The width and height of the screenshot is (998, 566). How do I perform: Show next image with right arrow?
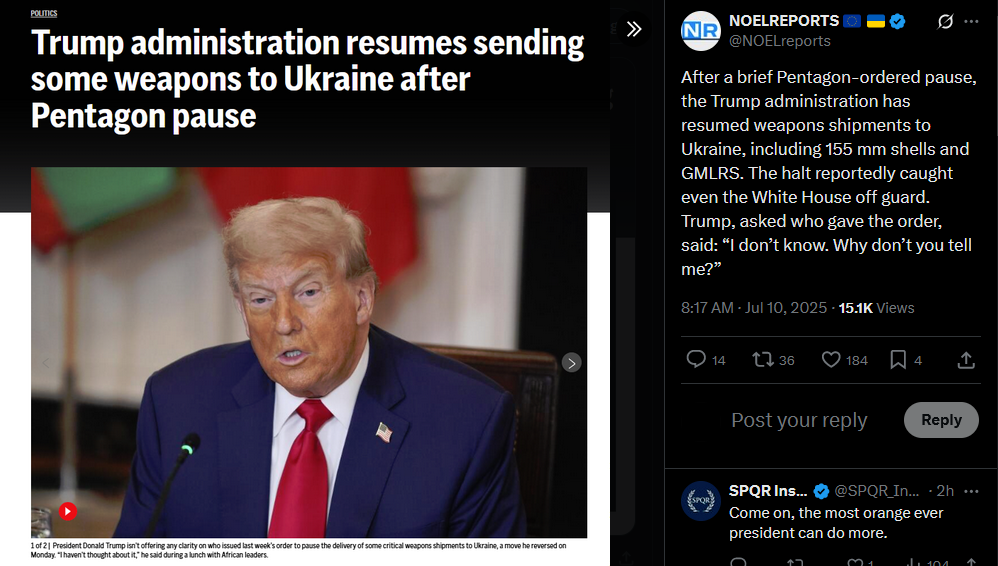pos(572,363)
